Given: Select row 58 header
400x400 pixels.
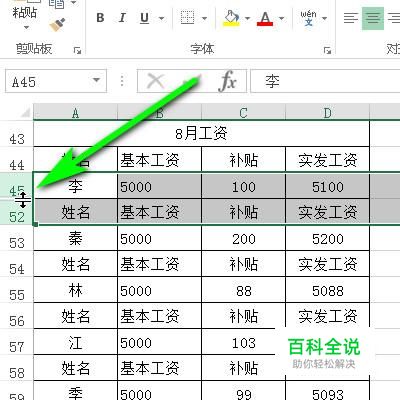Looking at the screenshot, I should point(17,368).
